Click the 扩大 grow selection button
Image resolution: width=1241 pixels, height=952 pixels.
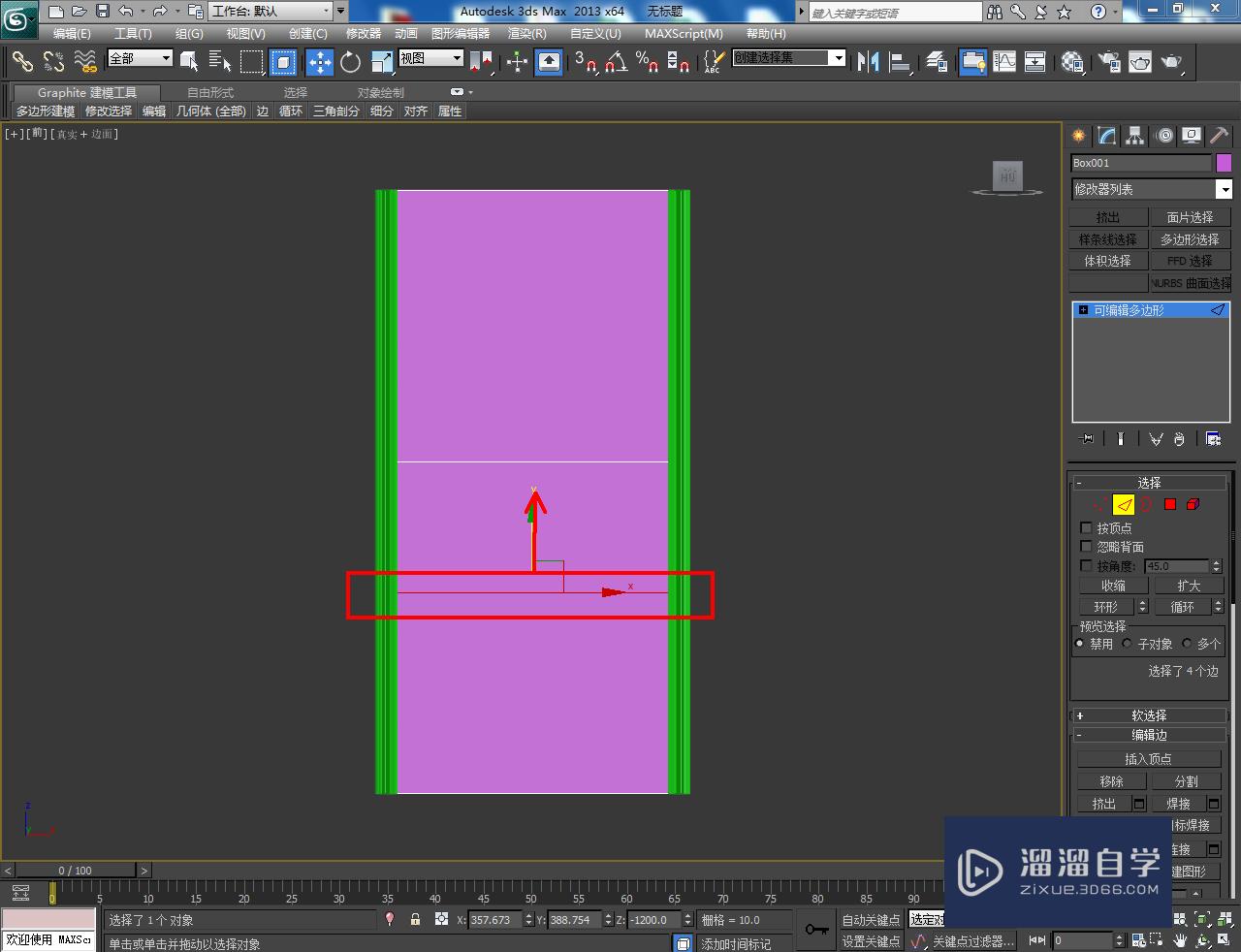(1189, 586)
